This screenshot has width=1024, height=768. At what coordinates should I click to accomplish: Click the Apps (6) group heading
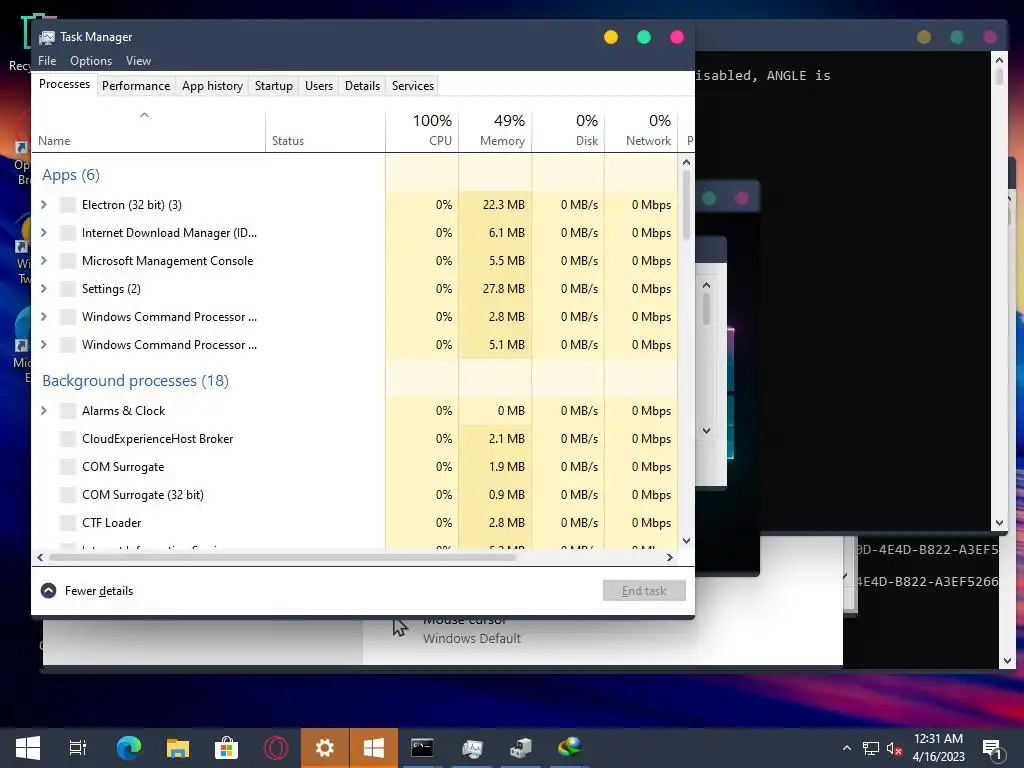(71, 175)
